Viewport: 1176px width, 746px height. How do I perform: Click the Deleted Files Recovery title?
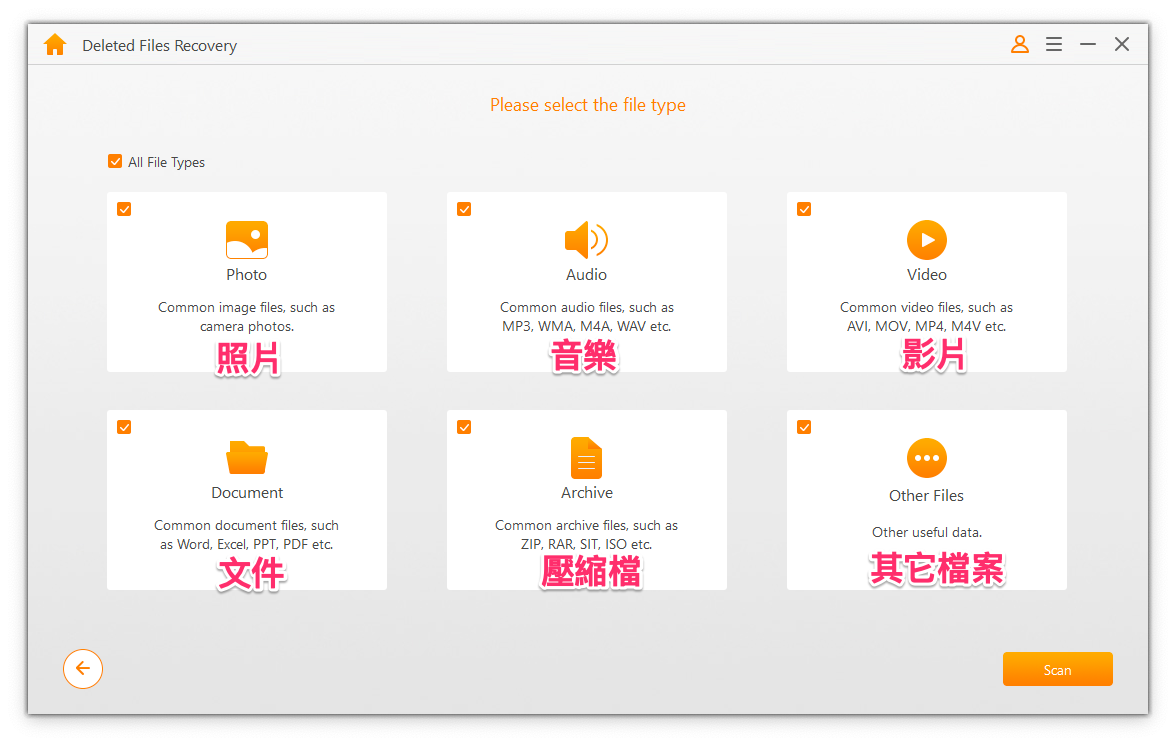click(x=160, y=46)
